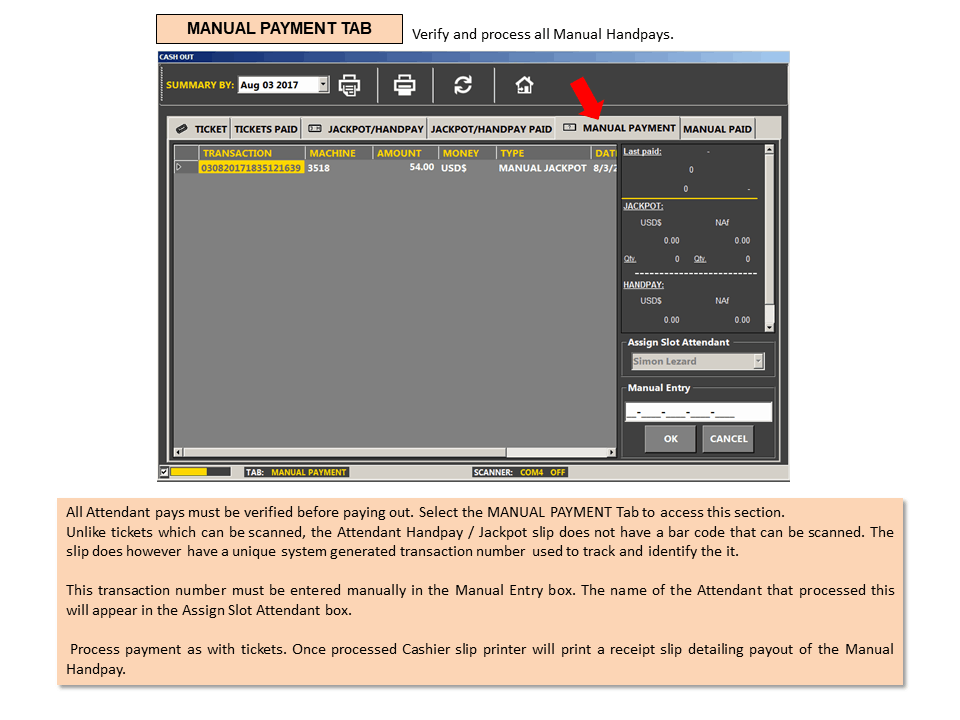Open the SUMMARY BY date dropdown

[x=323, y=84]
